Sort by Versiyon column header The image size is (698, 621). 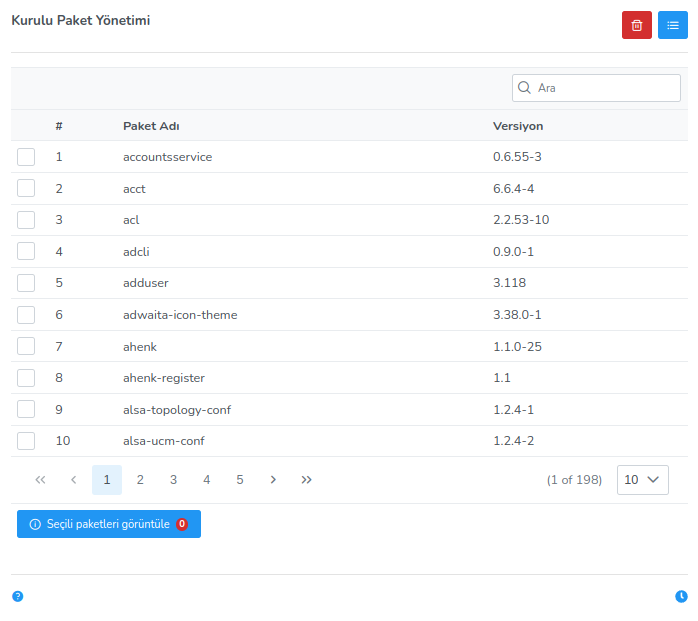[x=518, y=126]
